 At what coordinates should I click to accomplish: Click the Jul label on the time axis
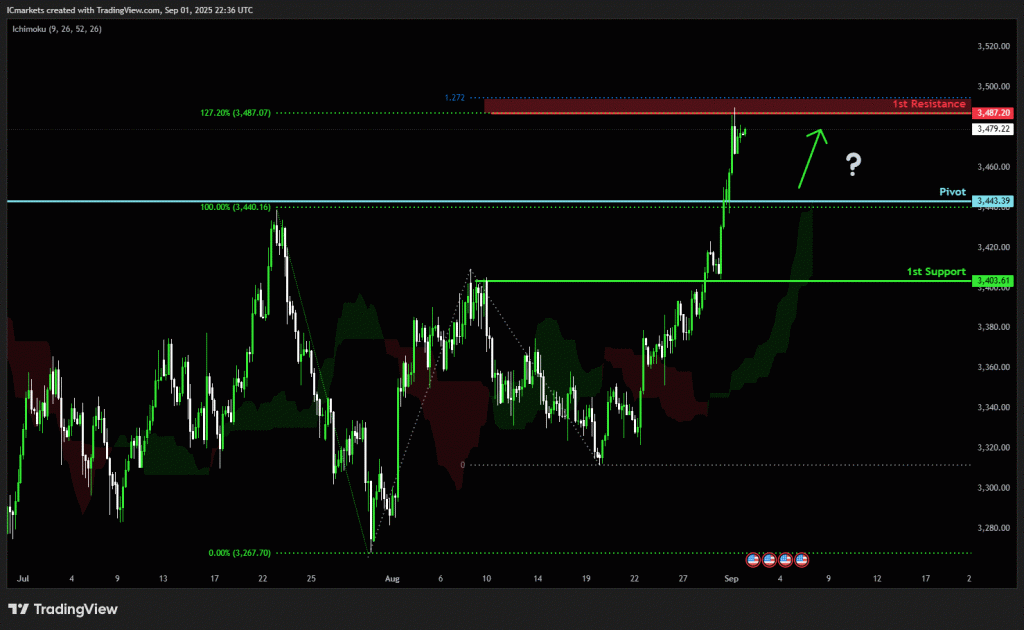(23, 578)
